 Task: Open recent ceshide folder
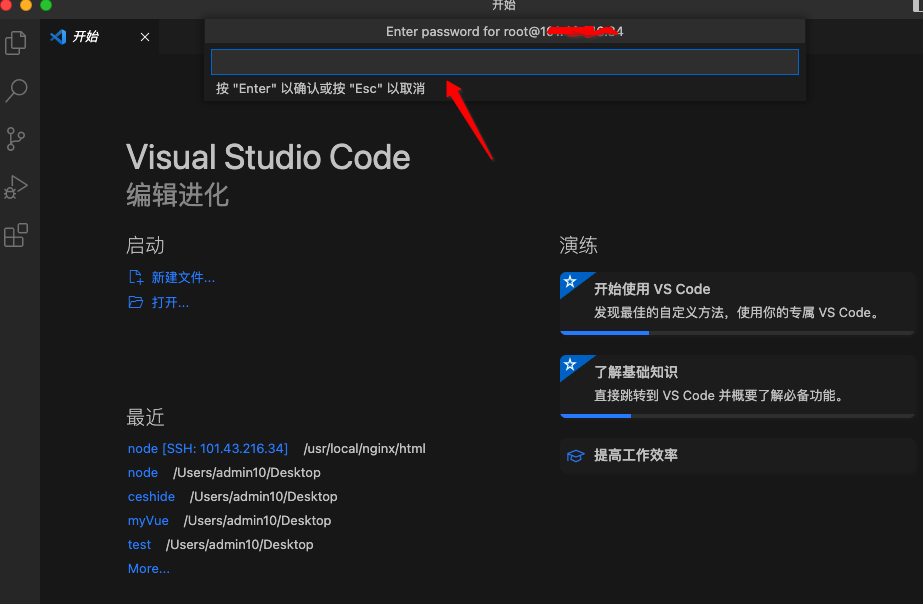pos(151,497)
